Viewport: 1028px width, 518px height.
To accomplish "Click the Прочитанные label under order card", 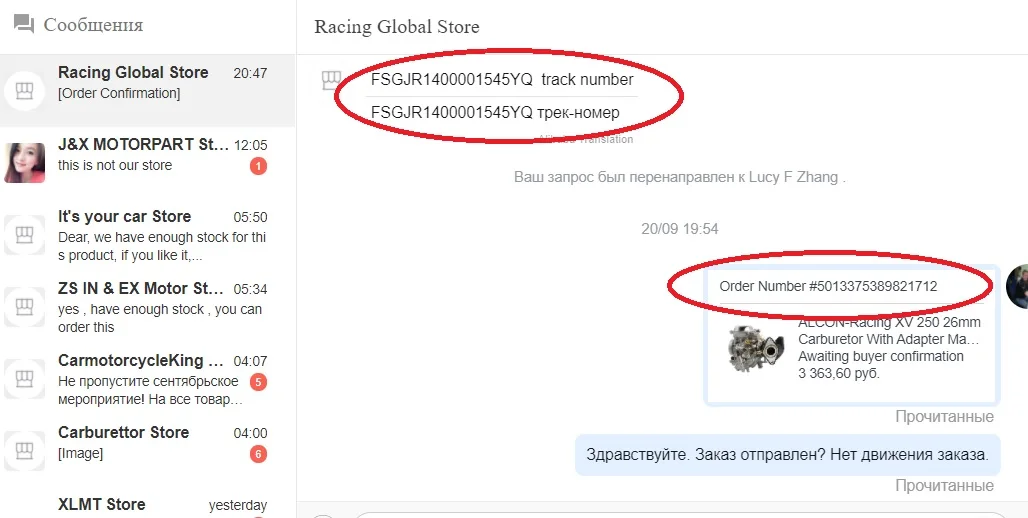I will 944,416.
